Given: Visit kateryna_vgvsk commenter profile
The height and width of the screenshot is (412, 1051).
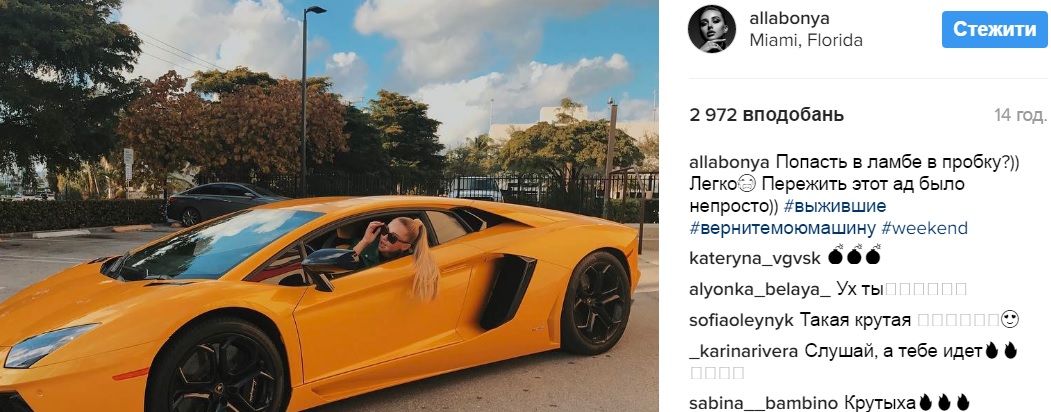Looking at the screenshot, I should click(755, 258).
